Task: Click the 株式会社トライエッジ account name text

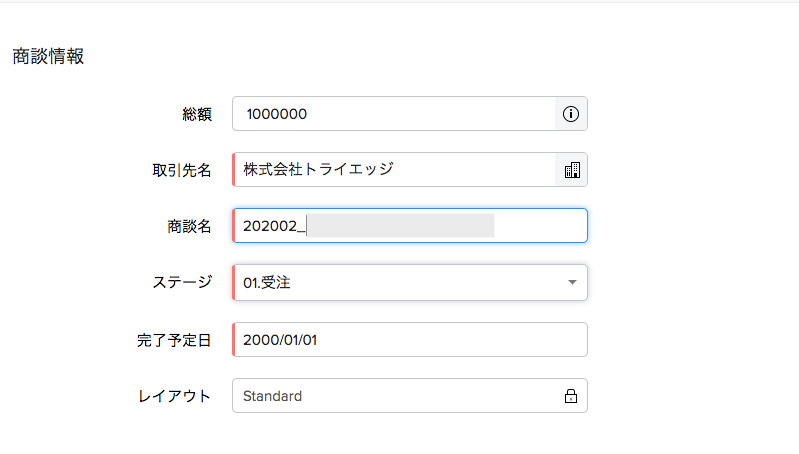Action: pos(318,169)
